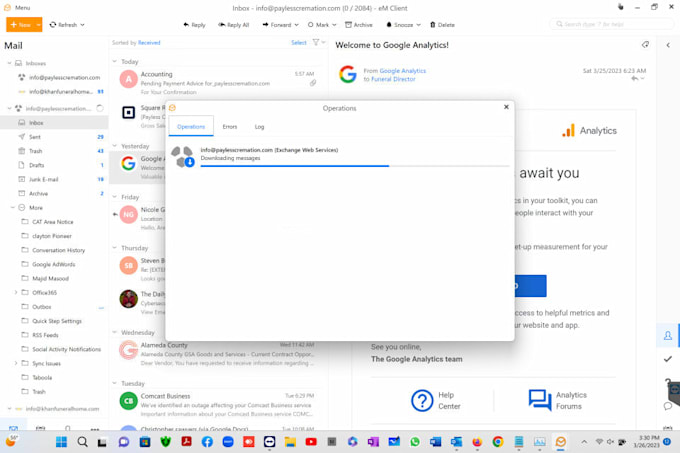
Task: Delete the selected message
Action: (x=442, y=25)
